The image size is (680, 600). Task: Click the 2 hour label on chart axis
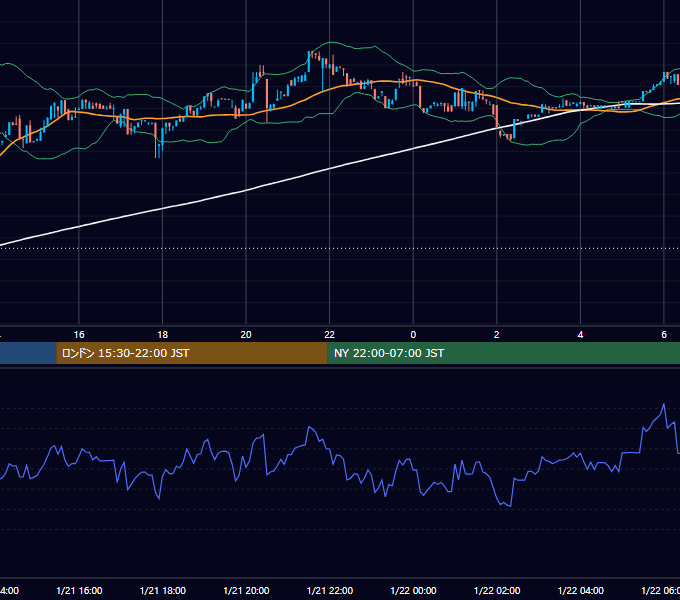[497, 335]
